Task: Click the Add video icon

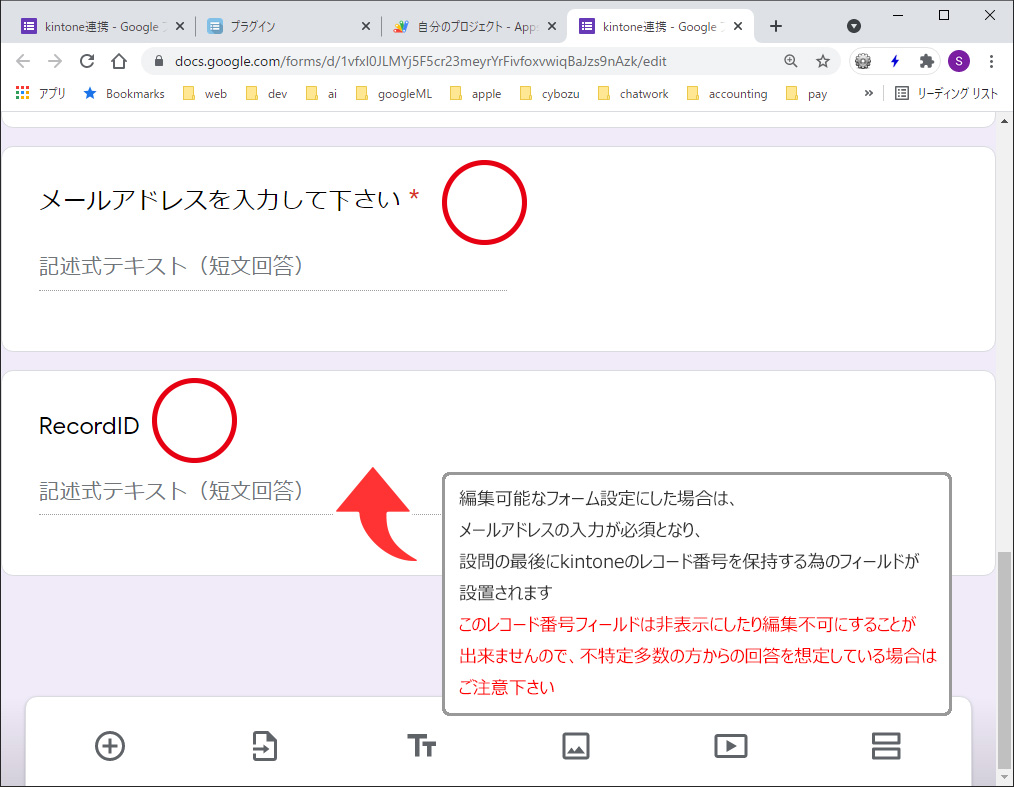Action: (730, 746)
